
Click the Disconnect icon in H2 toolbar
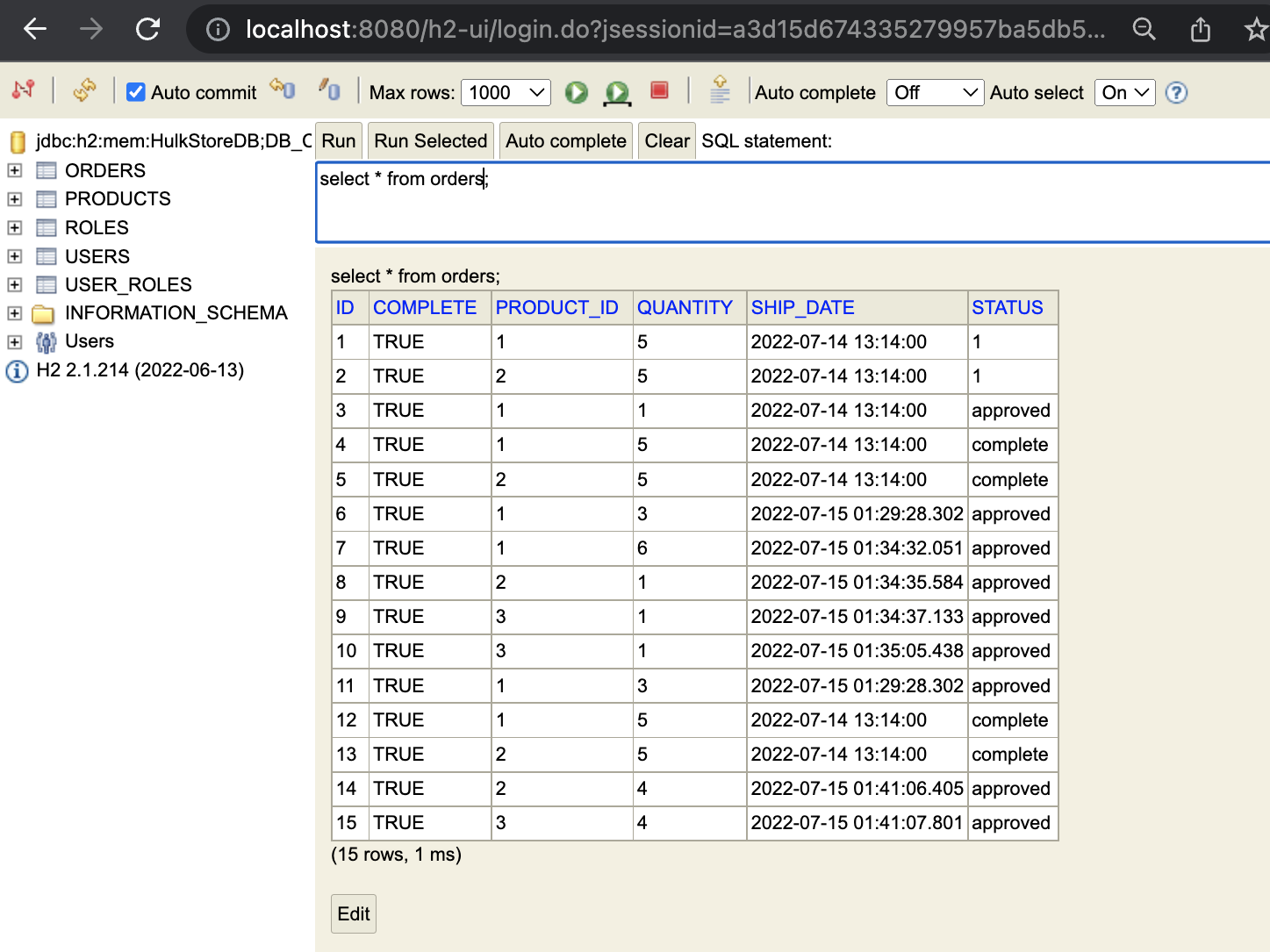pyautogui.click(x=24, y=90)
